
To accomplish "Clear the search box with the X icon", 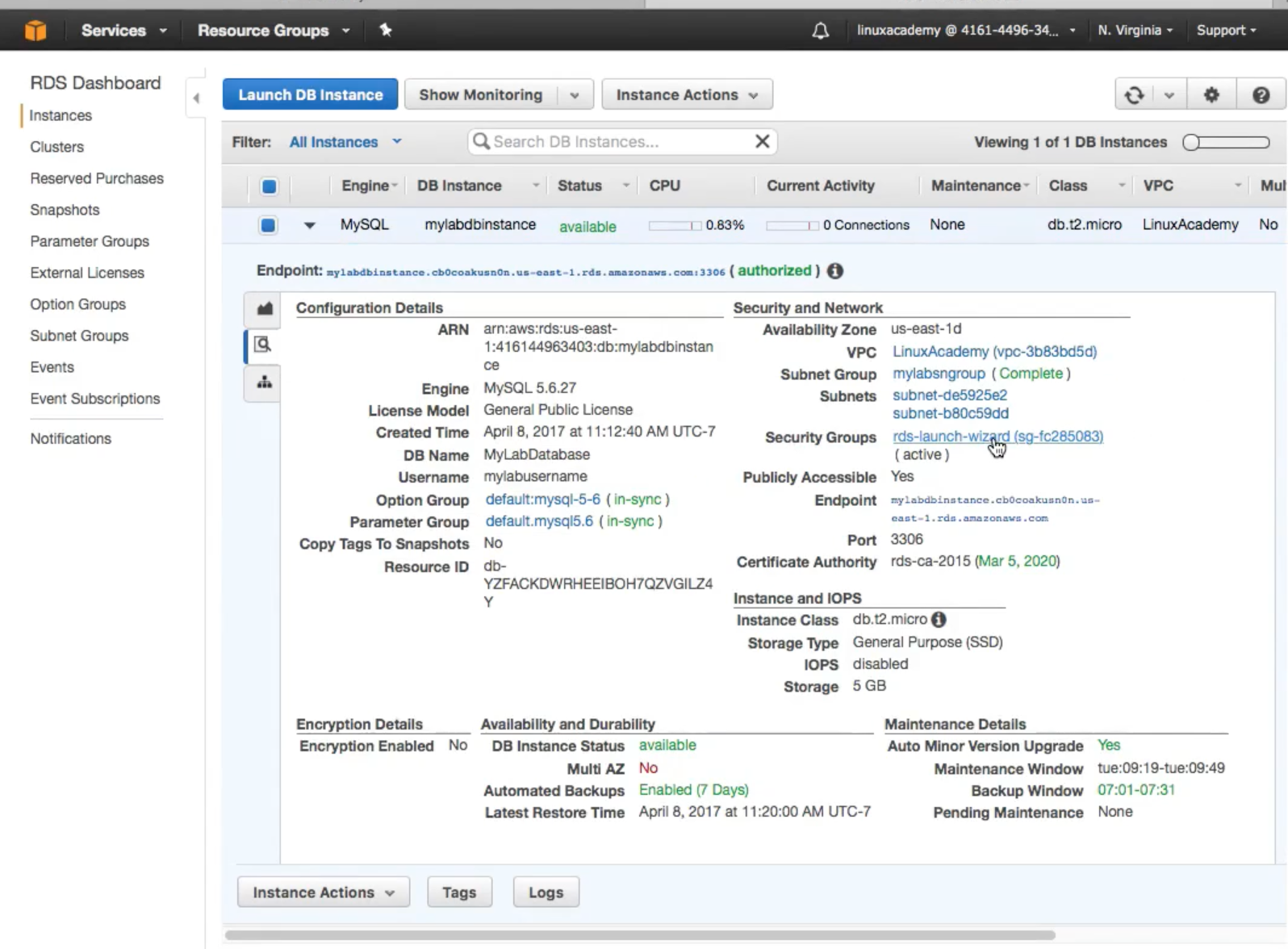I will pos(762,142).
